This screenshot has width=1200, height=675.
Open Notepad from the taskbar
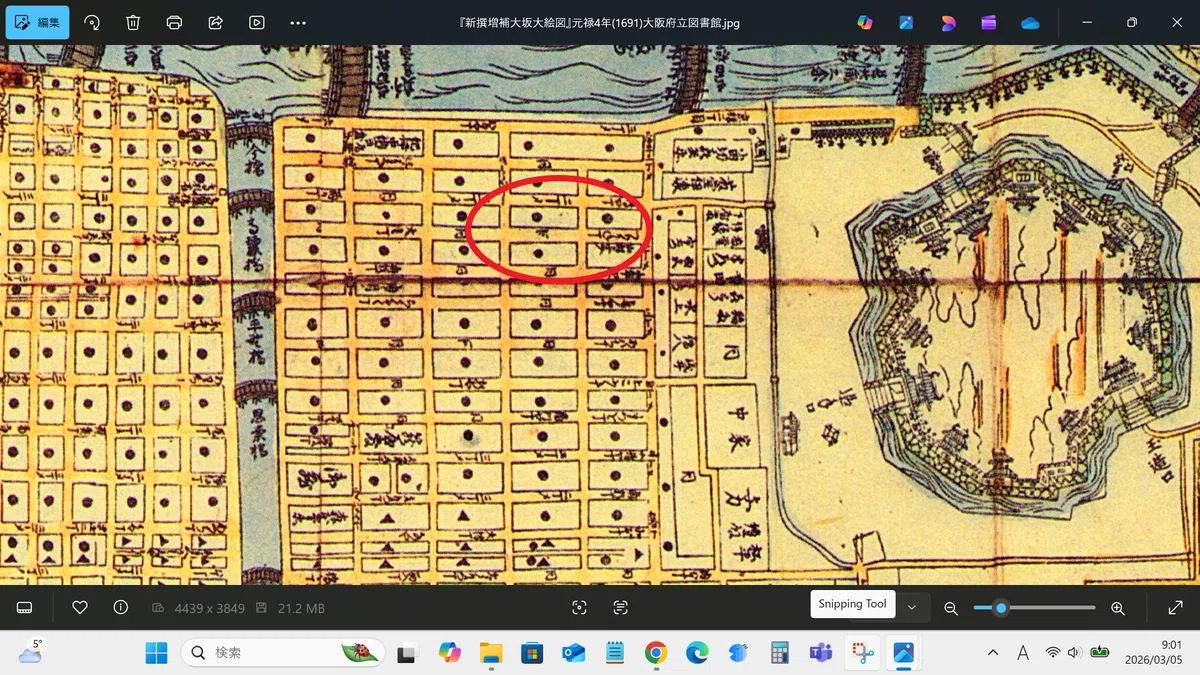tap(614, 653)
